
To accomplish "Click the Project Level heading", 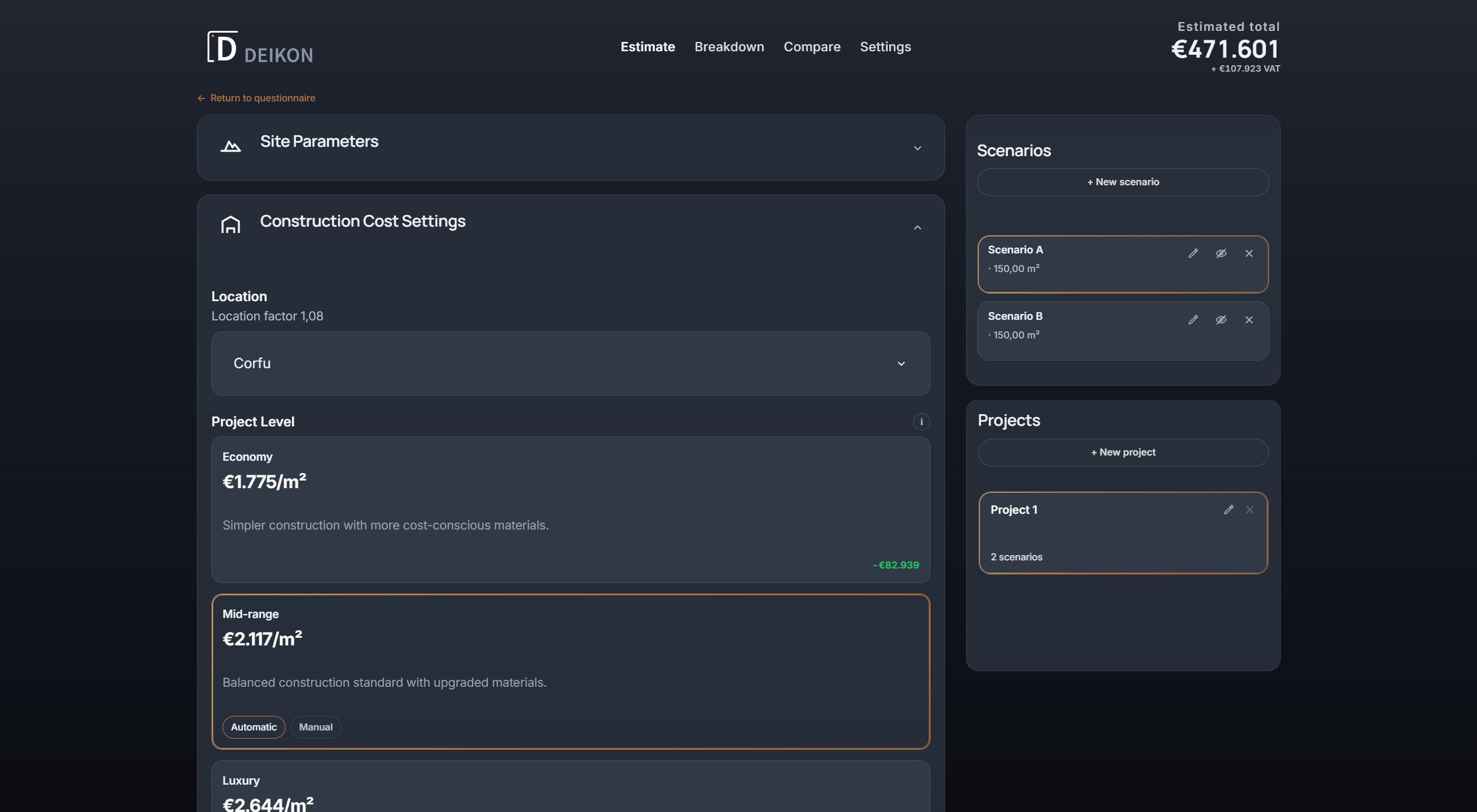I will click(x=252, y=422).
